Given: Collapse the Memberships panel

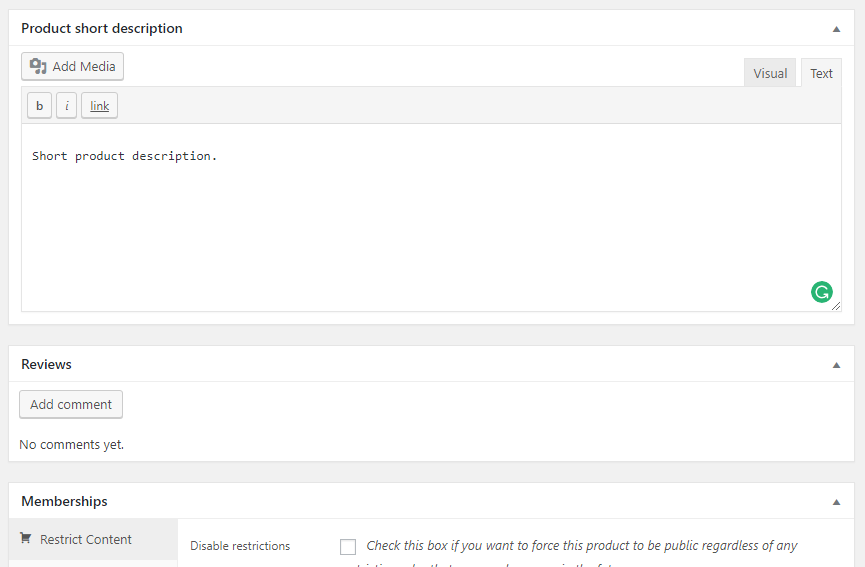Looking at the screenshot, I should tap(836, 501).
